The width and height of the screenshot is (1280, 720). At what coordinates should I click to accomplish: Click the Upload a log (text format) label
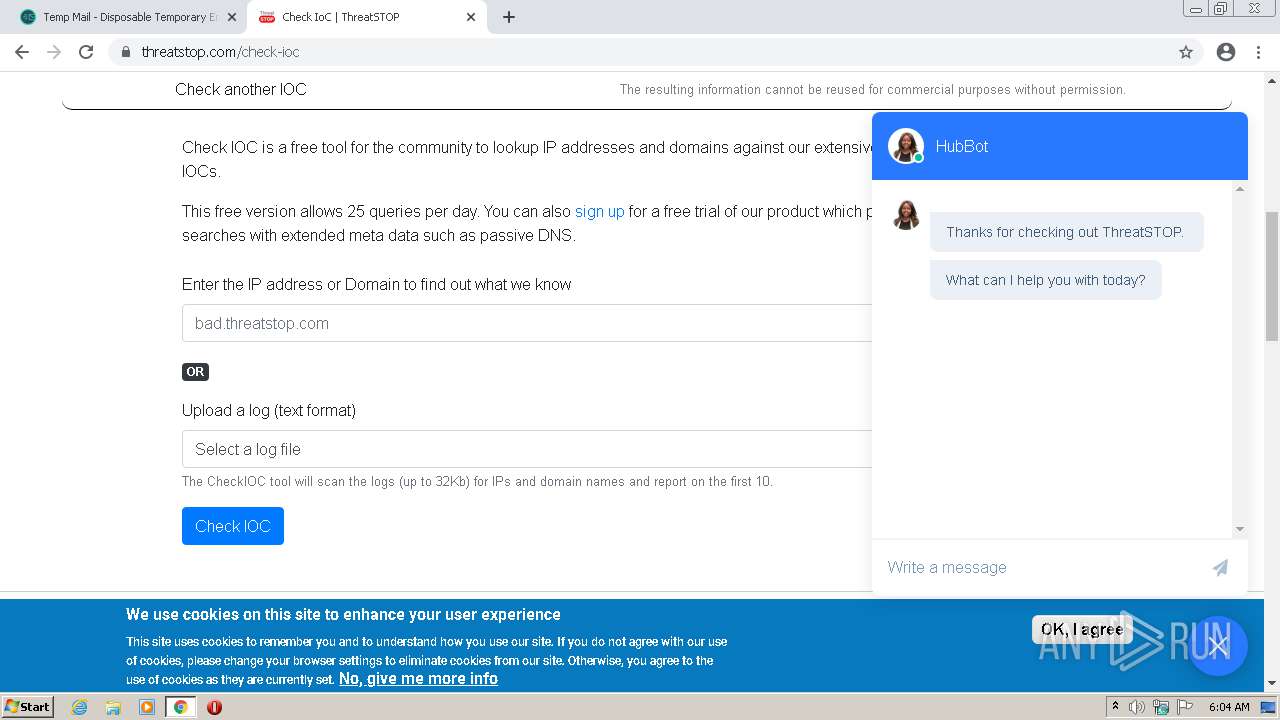[269, 410]
